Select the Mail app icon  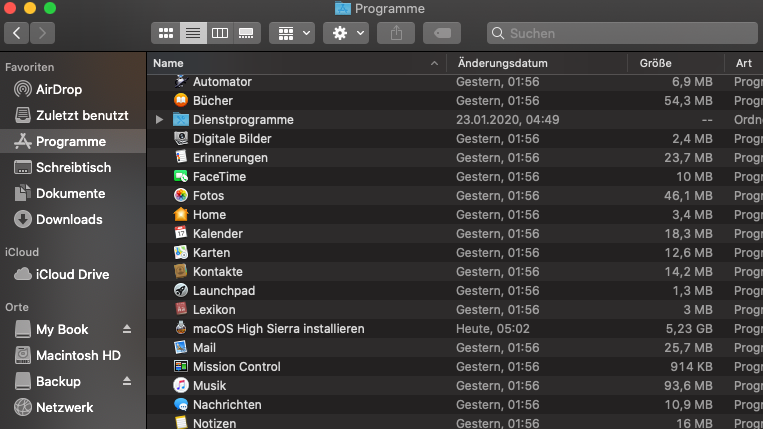pyautogui.click(x=180, y=348)
